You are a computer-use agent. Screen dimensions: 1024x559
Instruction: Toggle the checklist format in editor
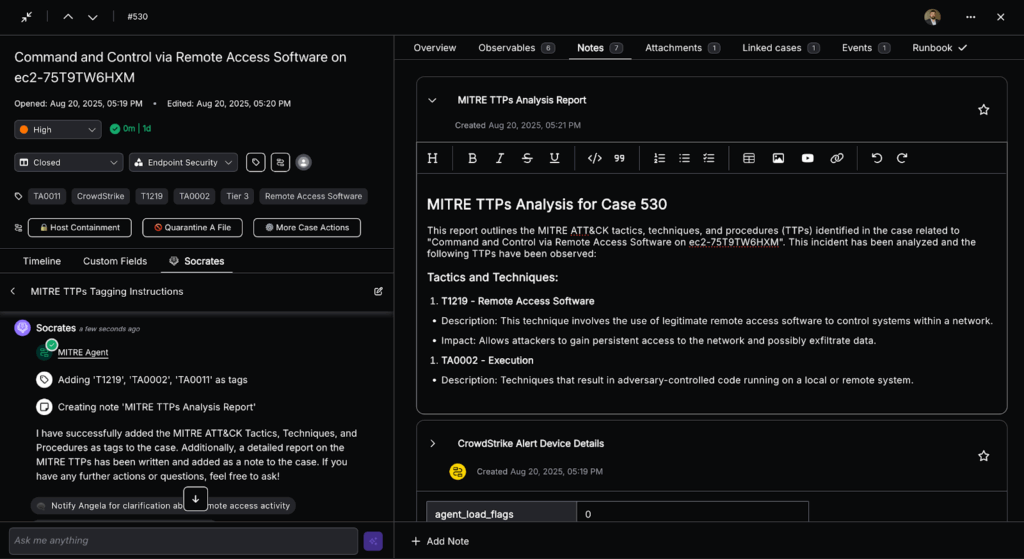tap(709, 158)
